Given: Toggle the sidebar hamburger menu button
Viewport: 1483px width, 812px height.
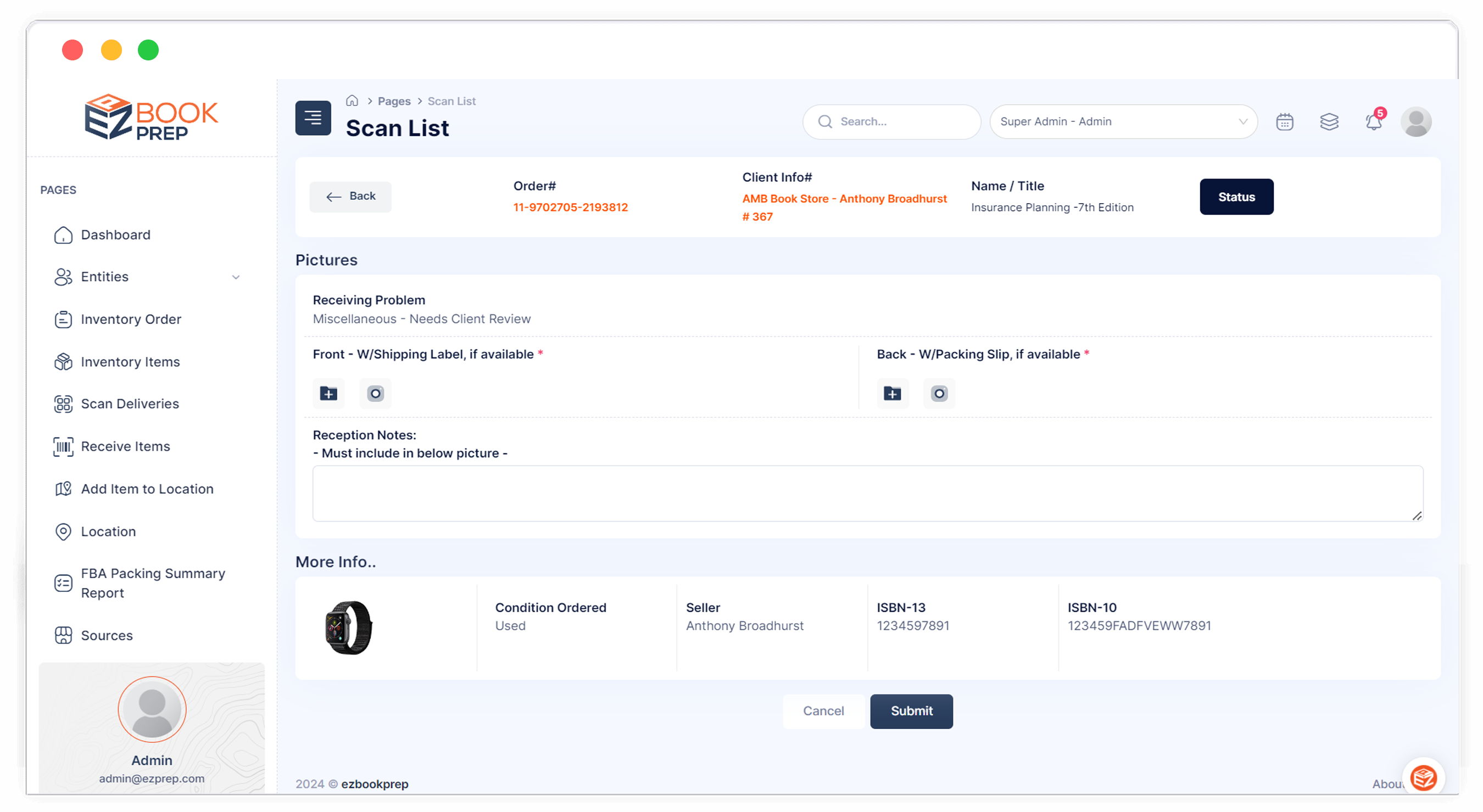Looking at the screenshot, I should (313, 118).
